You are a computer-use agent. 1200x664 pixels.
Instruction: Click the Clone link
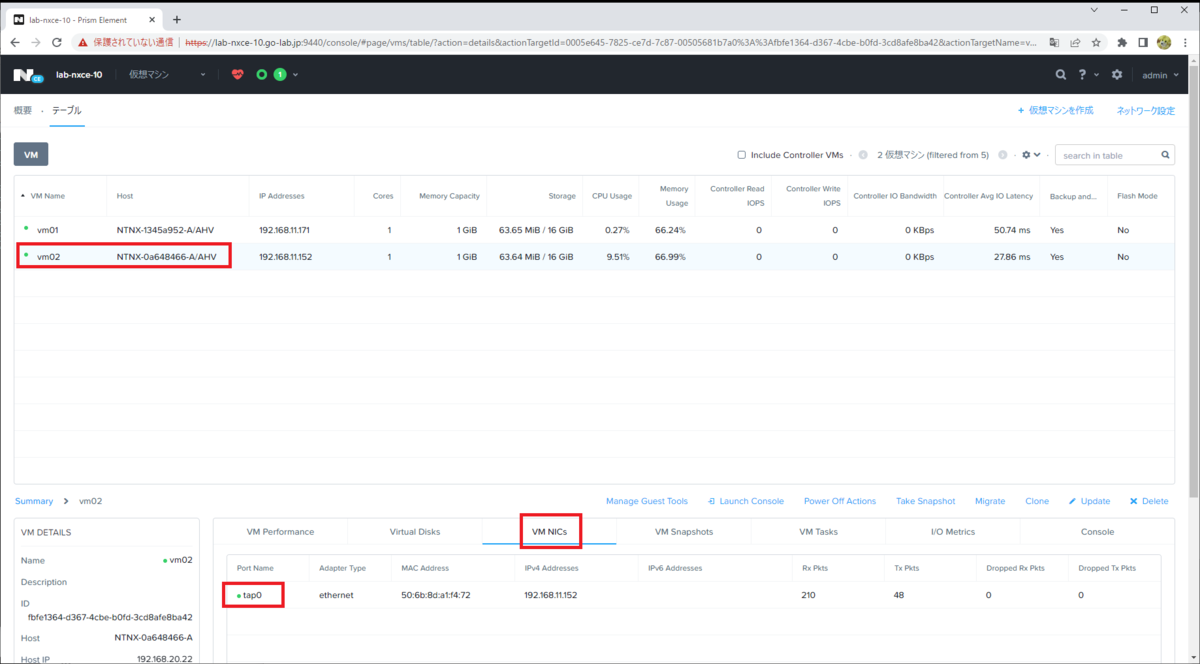pyautogui.click(x=1037, y=501)
